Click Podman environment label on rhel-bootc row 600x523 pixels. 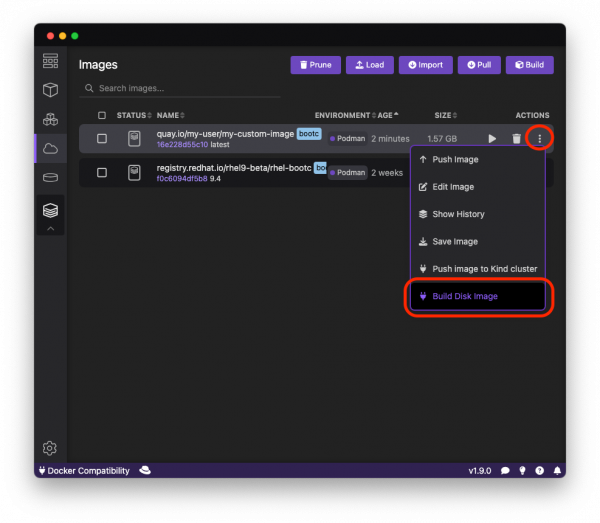coord(347,173)
